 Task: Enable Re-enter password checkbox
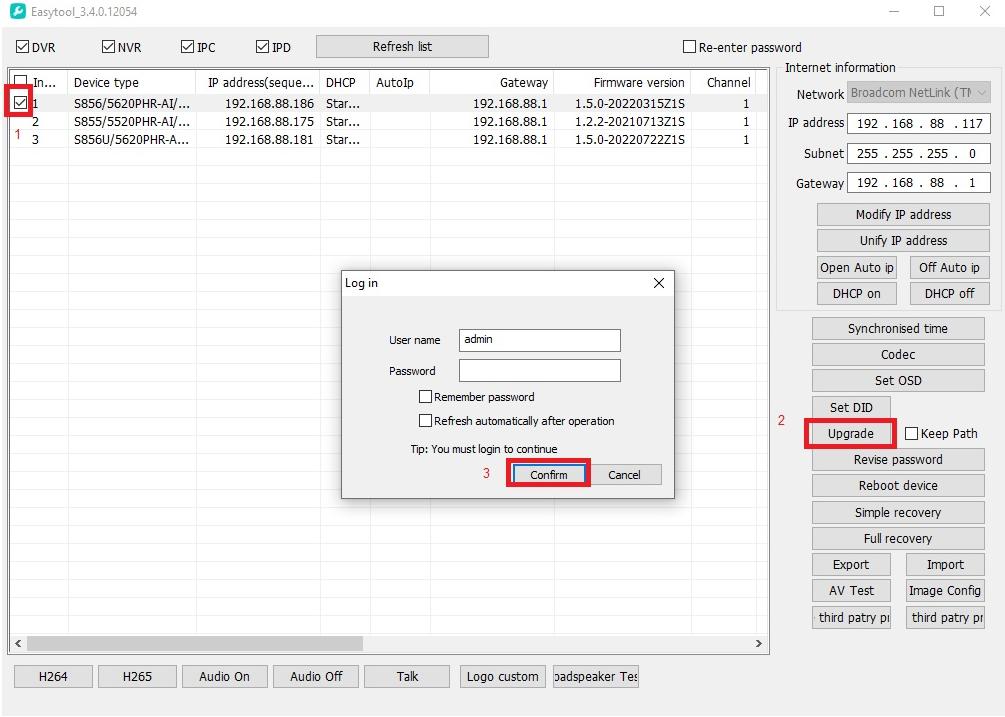(689, 47)
